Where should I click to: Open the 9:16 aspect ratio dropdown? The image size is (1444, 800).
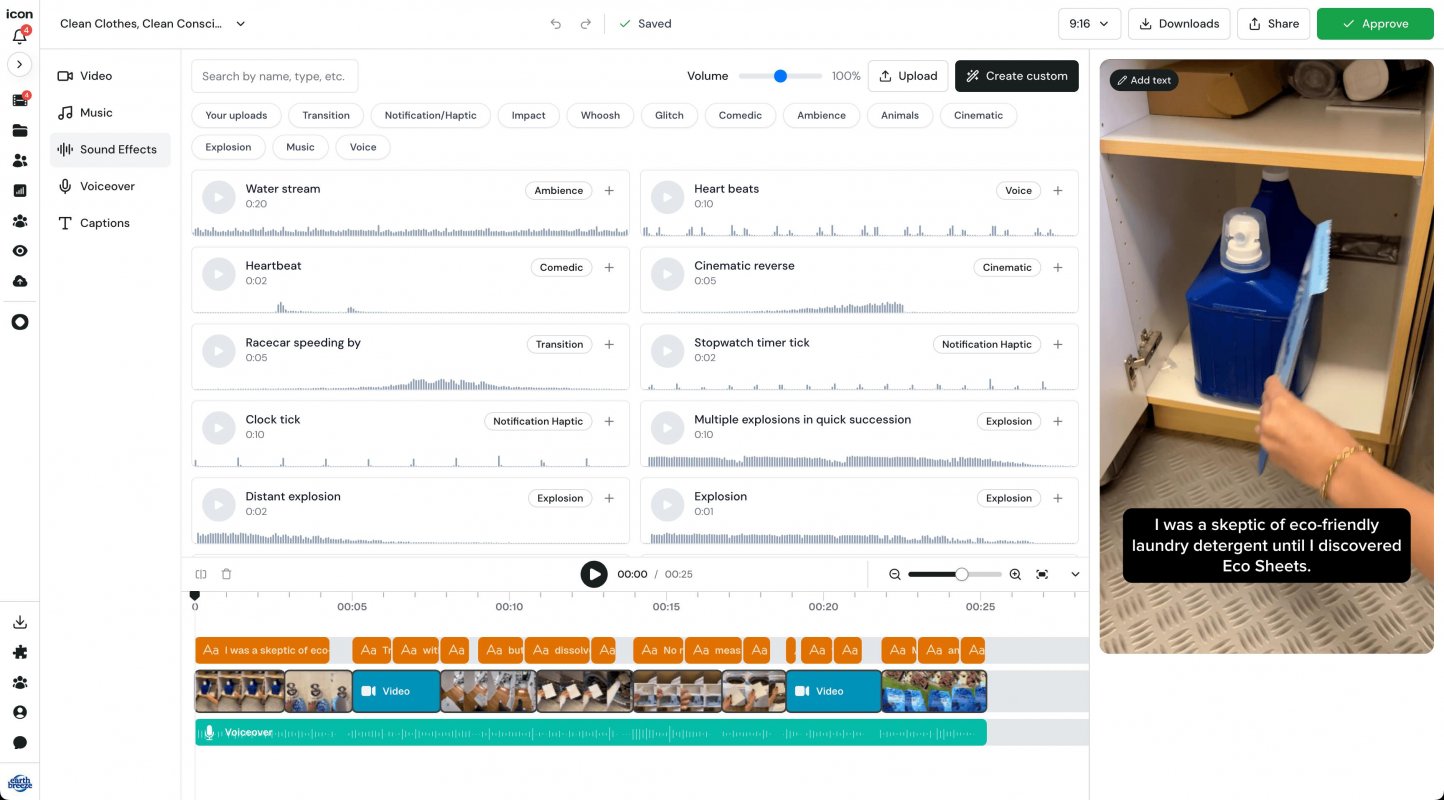coord(1089,24)
